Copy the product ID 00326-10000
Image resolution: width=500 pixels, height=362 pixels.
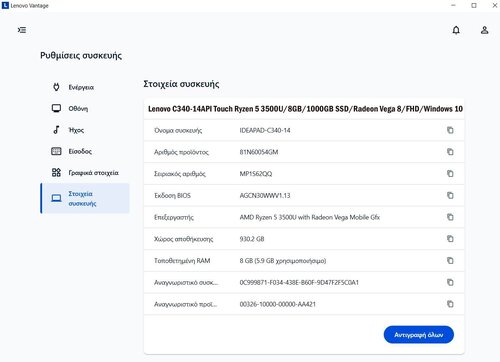pyautogui.click(x=450, y=304)
